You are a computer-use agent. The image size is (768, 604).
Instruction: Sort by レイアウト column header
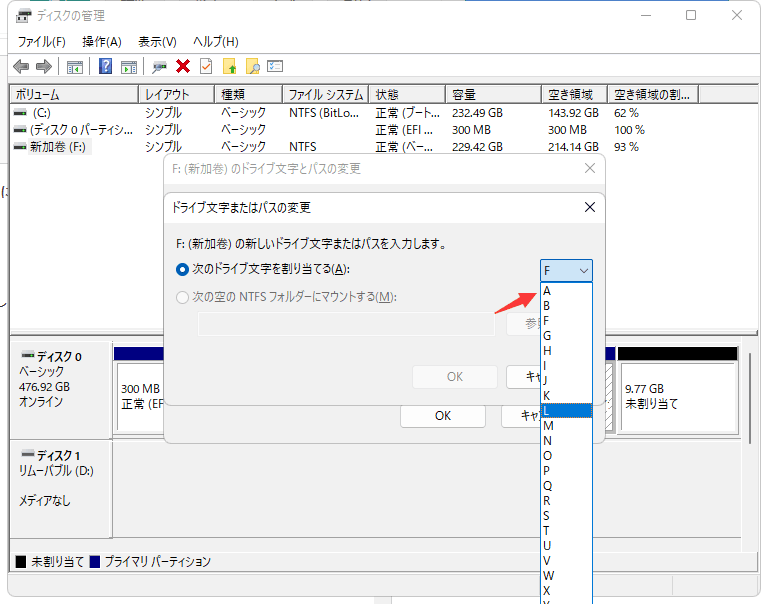click(x=177, y=95)
